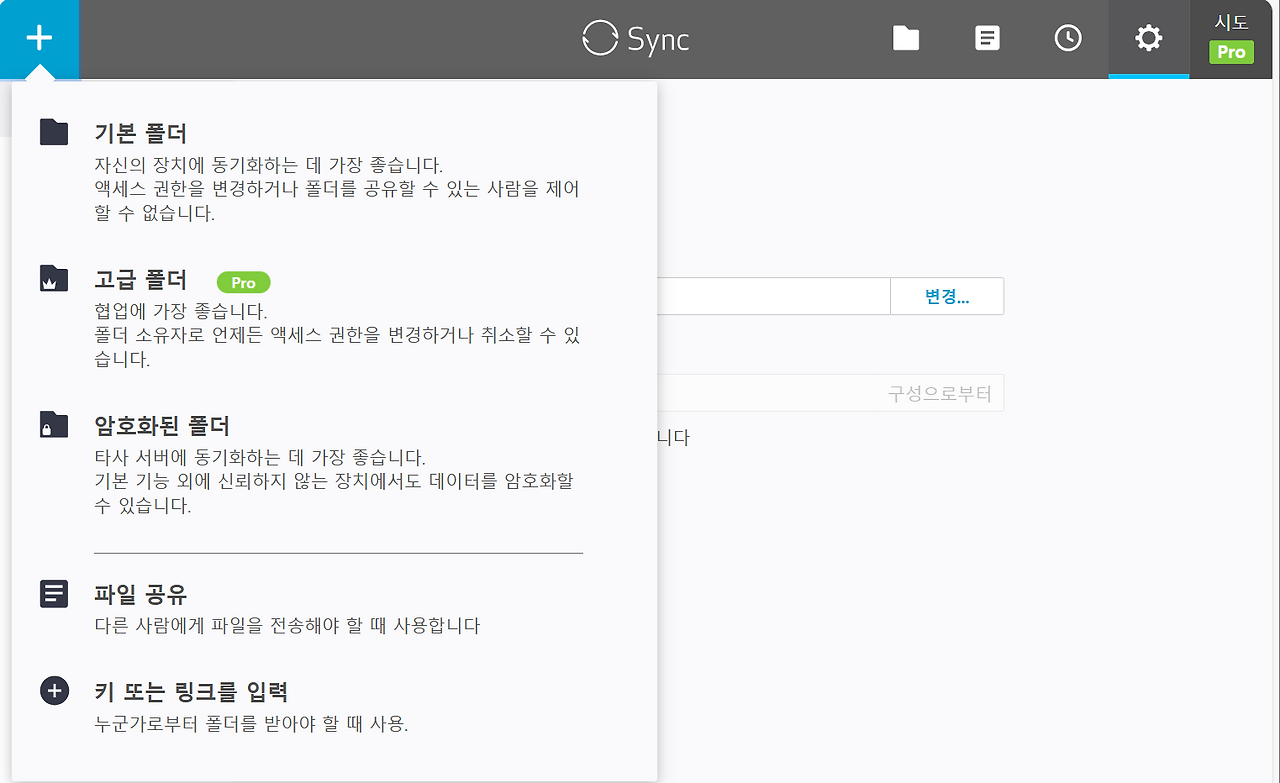
Task: Click the + add folder icon
Action: [39, 38]
